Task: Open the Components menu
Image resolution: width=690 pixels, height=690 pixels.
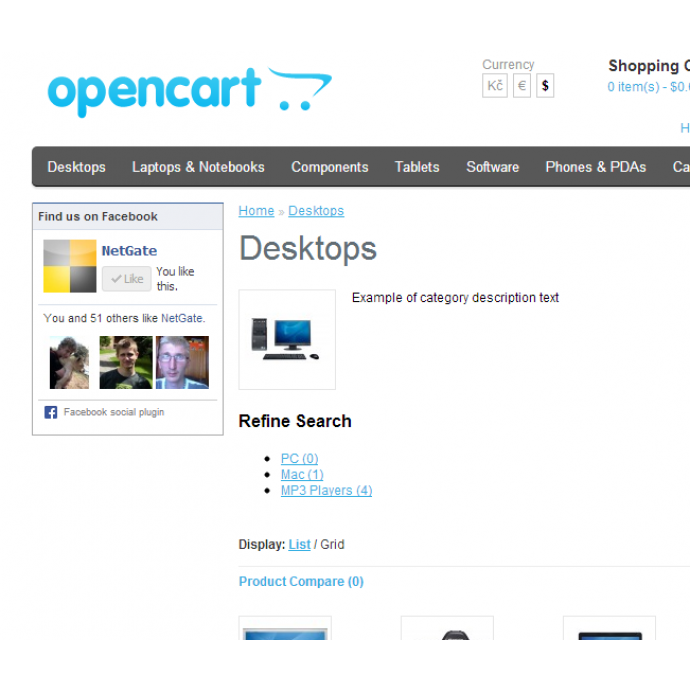Action: coord(330,167)
